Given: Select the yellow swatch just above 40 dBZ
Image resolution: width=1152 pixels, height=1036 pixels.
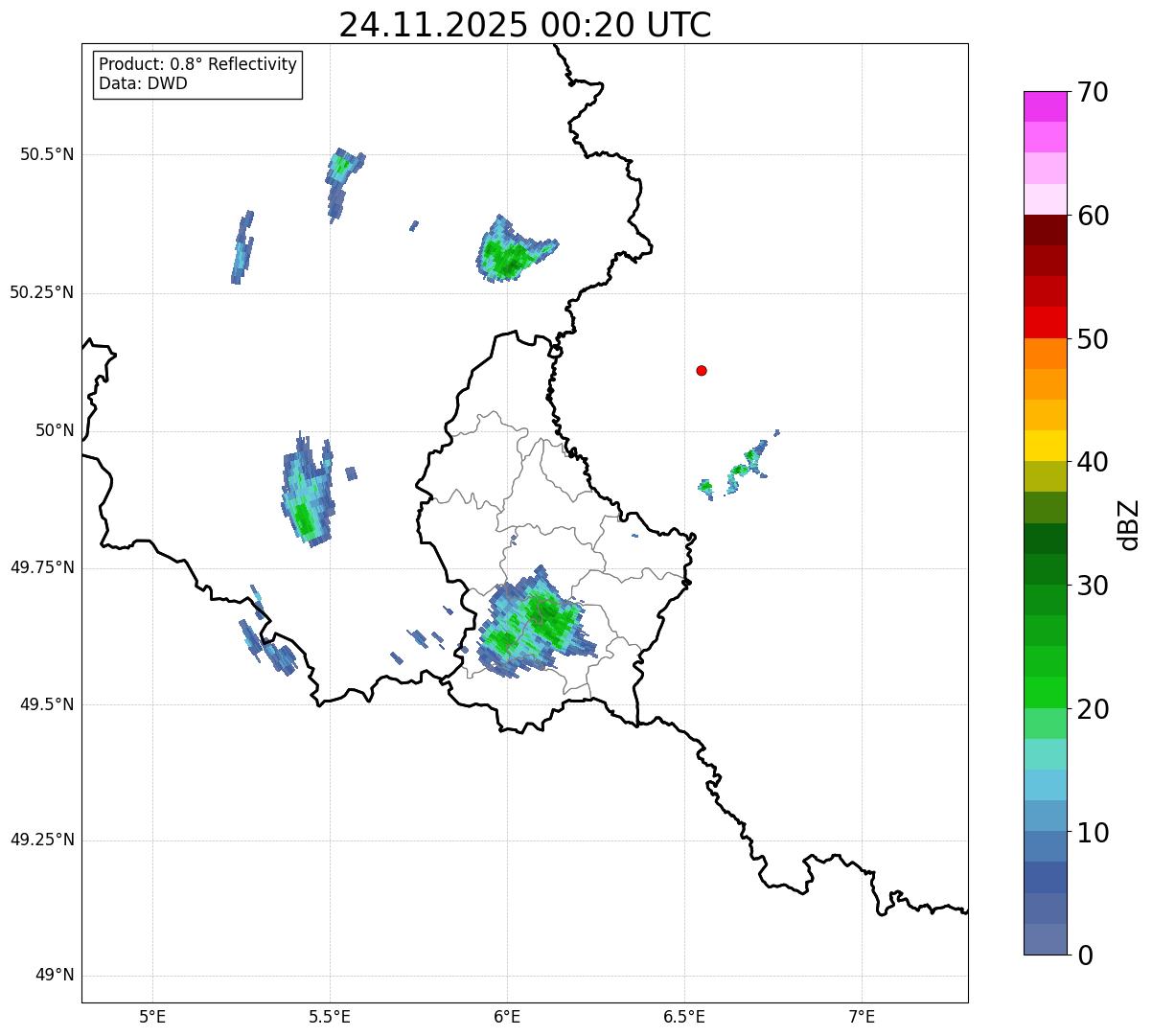Looking at the screenshot, I should pyautogui.click(x=1045, y=446).
